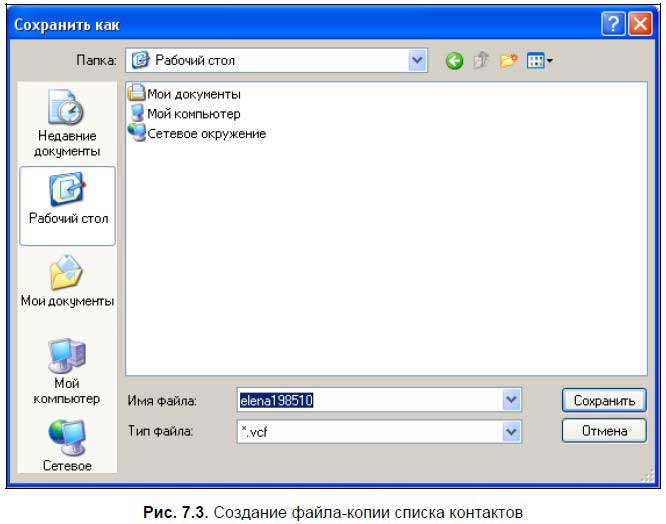The image size is (666, 524).
Task: Select Мой компьютер in file list
Action: pyautogui.click(x=193, y=114)
